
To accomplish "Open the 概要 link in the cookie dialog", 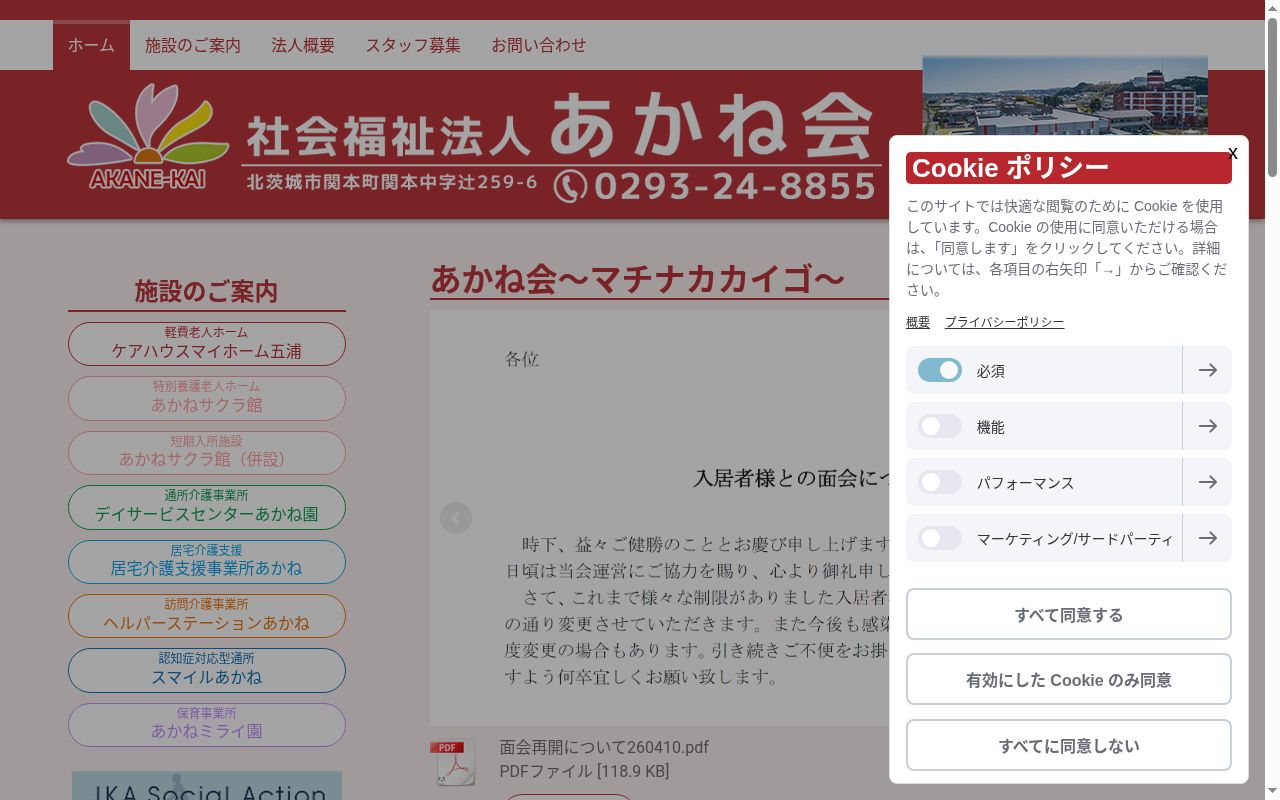I will point(918,322).
